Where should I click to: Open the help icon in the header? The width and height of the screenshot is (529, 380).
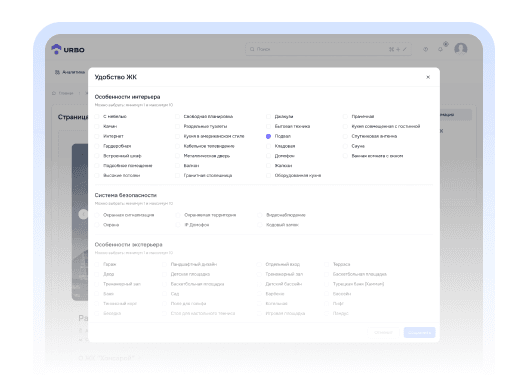[425, 49]
